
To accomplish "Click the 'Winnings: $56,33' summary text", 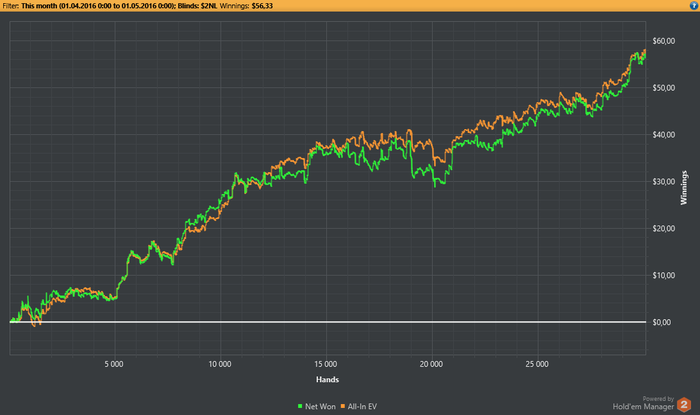I will pyautogui.click(x=246, y=6).
